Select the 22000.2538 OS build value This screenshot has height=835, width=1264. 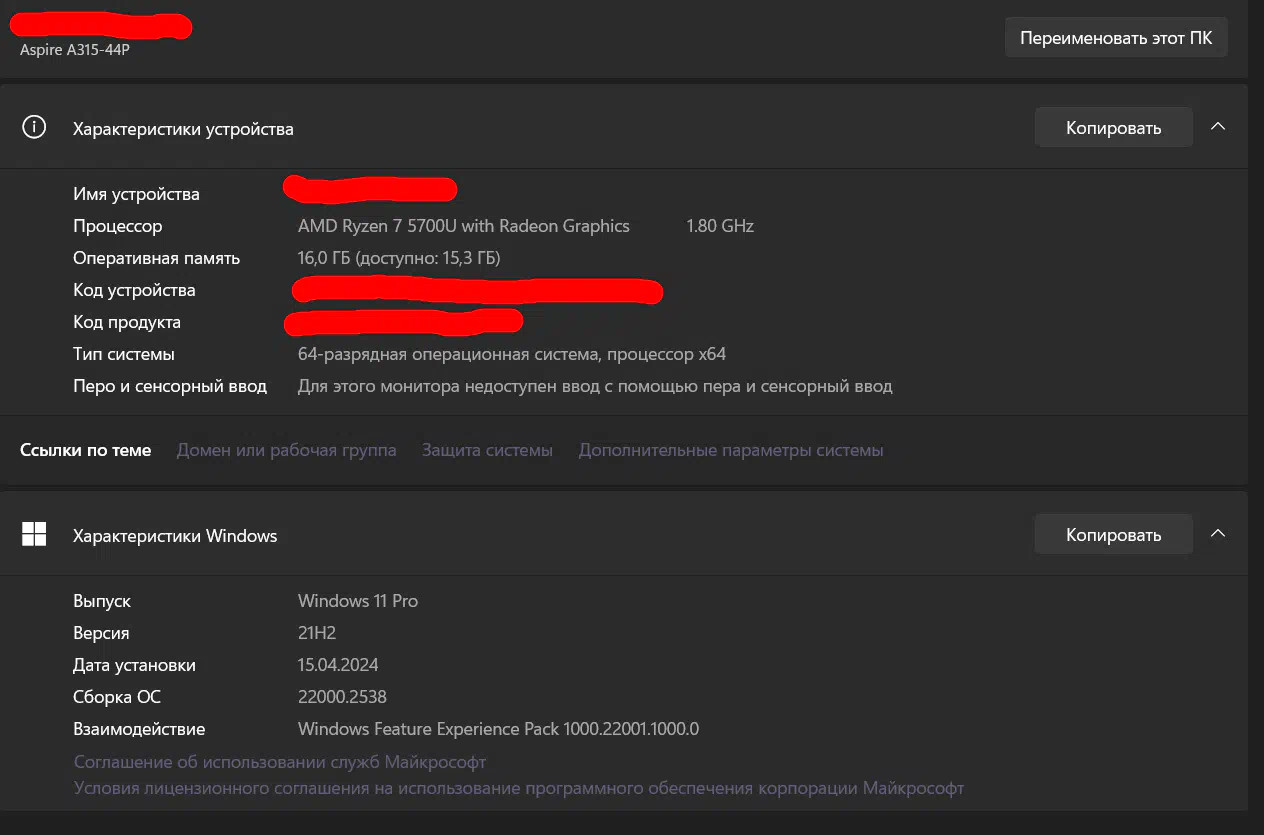tap(342, 697)
